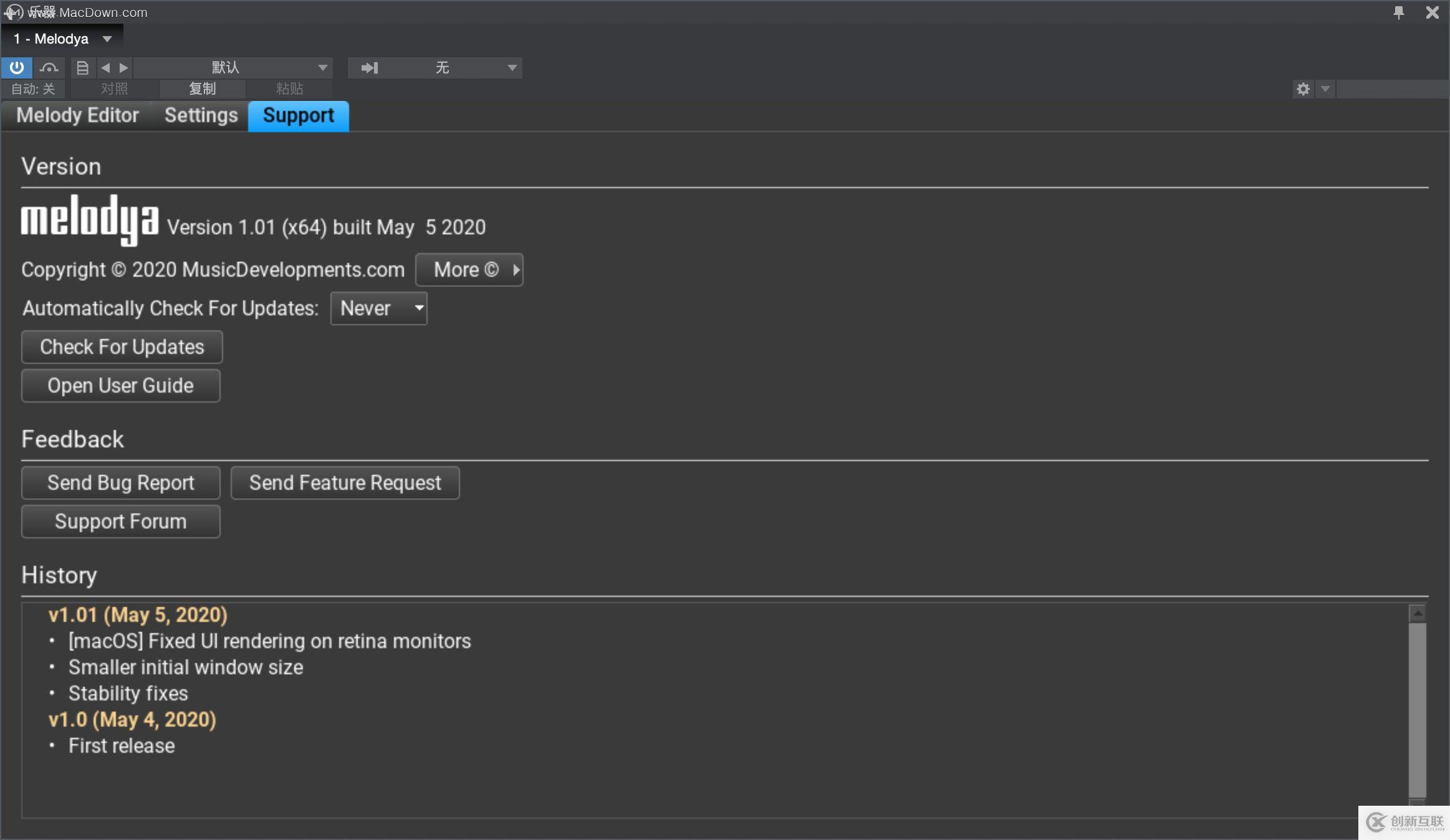
Task: Click the Melodya logo
Action: tap(90, 220)
